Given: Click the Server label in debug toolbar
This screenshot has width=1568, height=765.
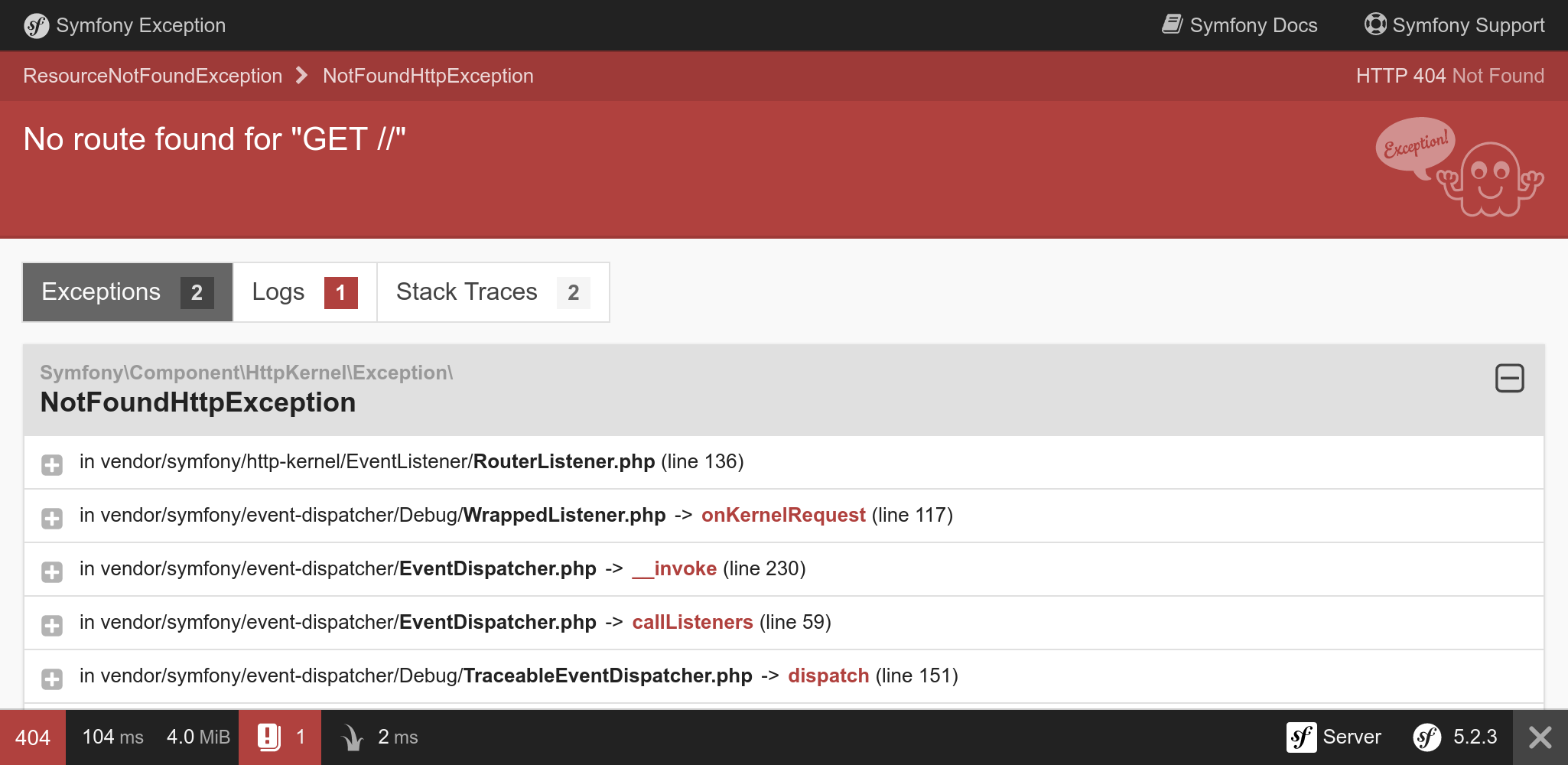Looking at the screenshot, I should point(1352,737).
